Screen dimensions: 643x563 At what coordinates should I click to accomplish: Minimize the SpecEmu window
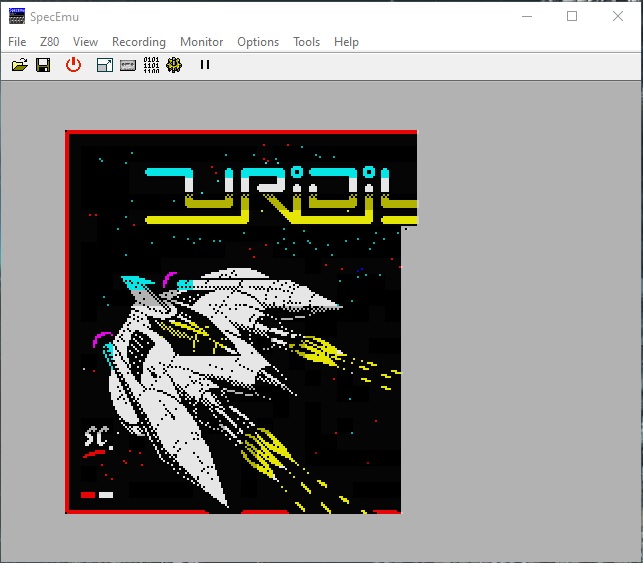click(x=527, y=16)
